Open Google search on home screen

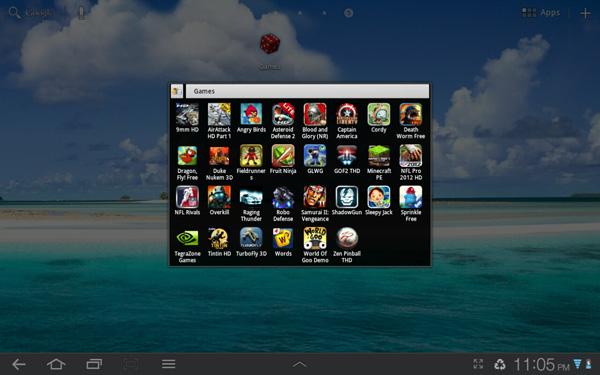30,13
